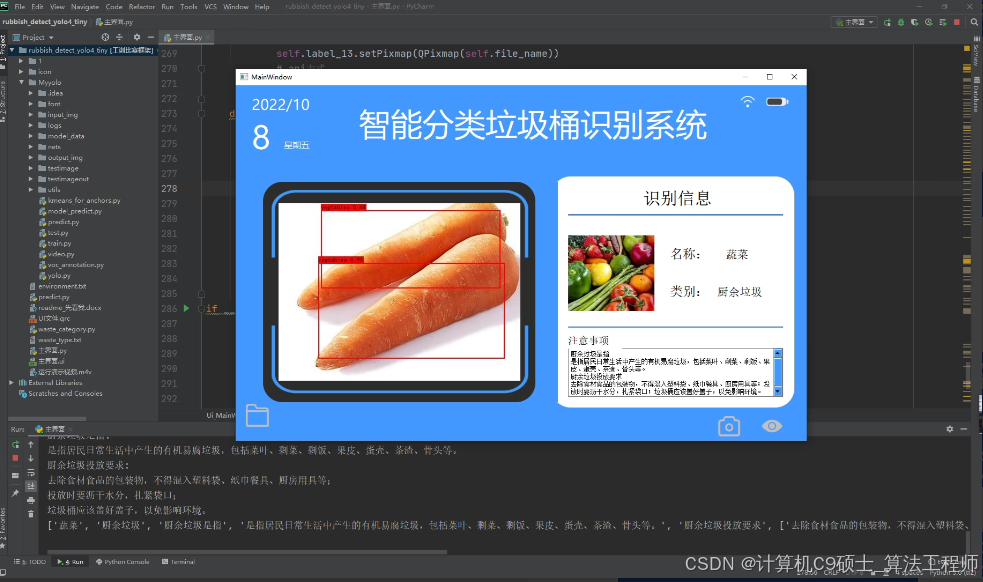Click the carrot detection image preview
The width and height of the screenshot is (983, 582).
399,292
